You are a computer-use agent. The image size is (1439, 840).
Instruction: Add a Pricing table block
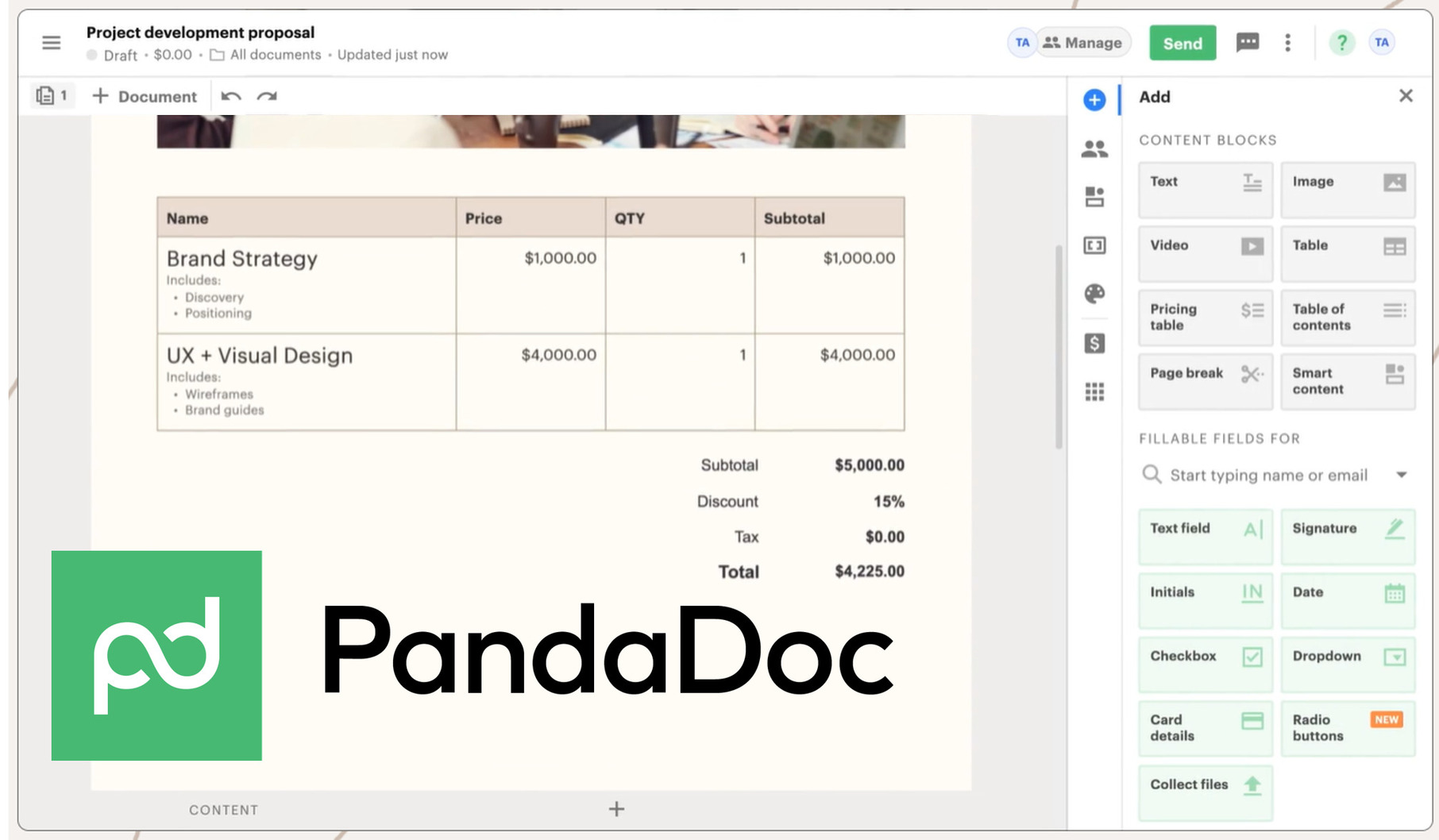click(x=1206, y=318)
